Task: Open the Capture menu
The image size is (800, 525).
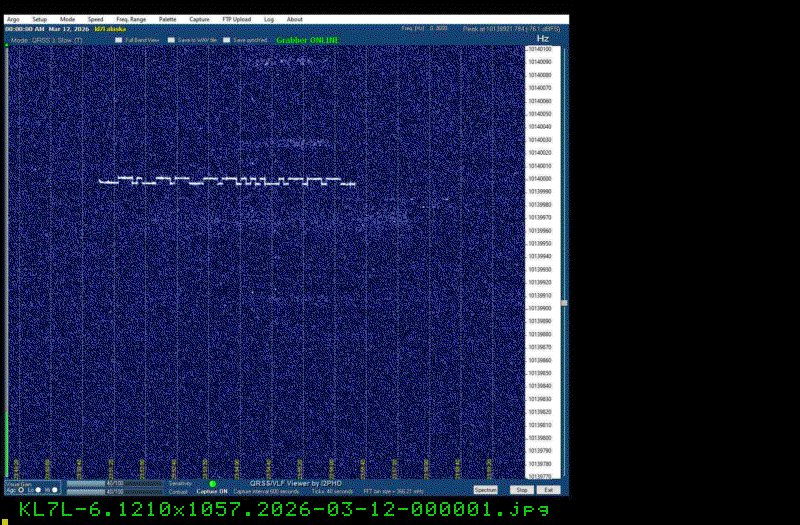Action: coord(200,19)
